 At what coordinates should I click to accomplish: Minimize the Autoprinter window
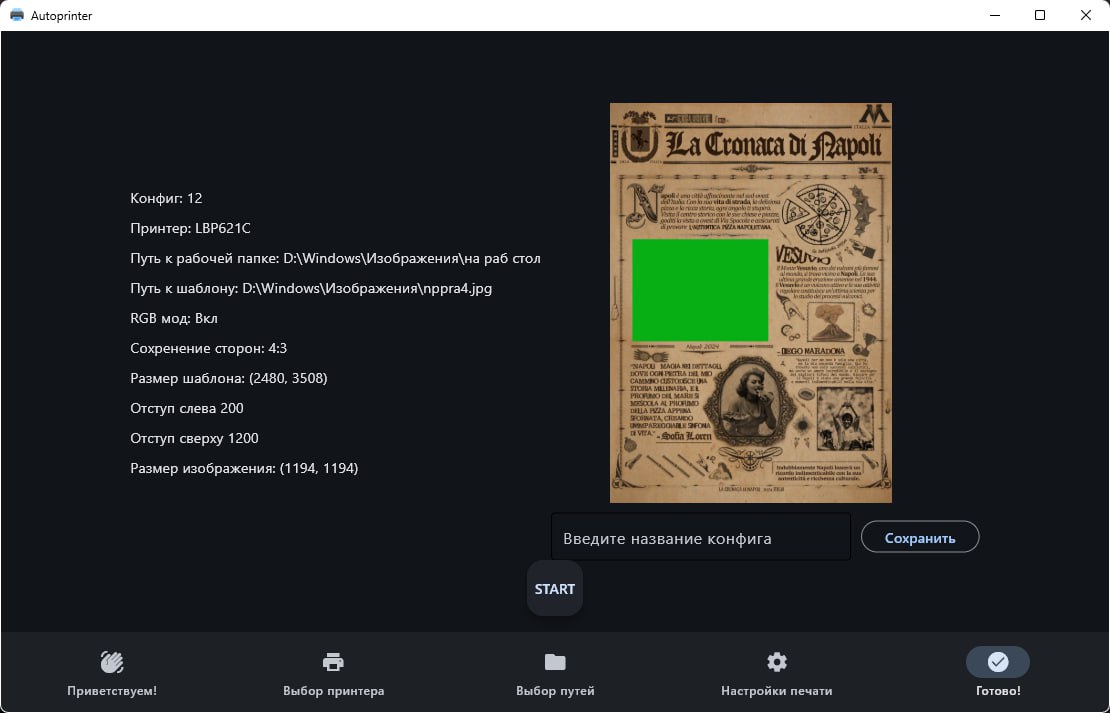click(995, 15)
